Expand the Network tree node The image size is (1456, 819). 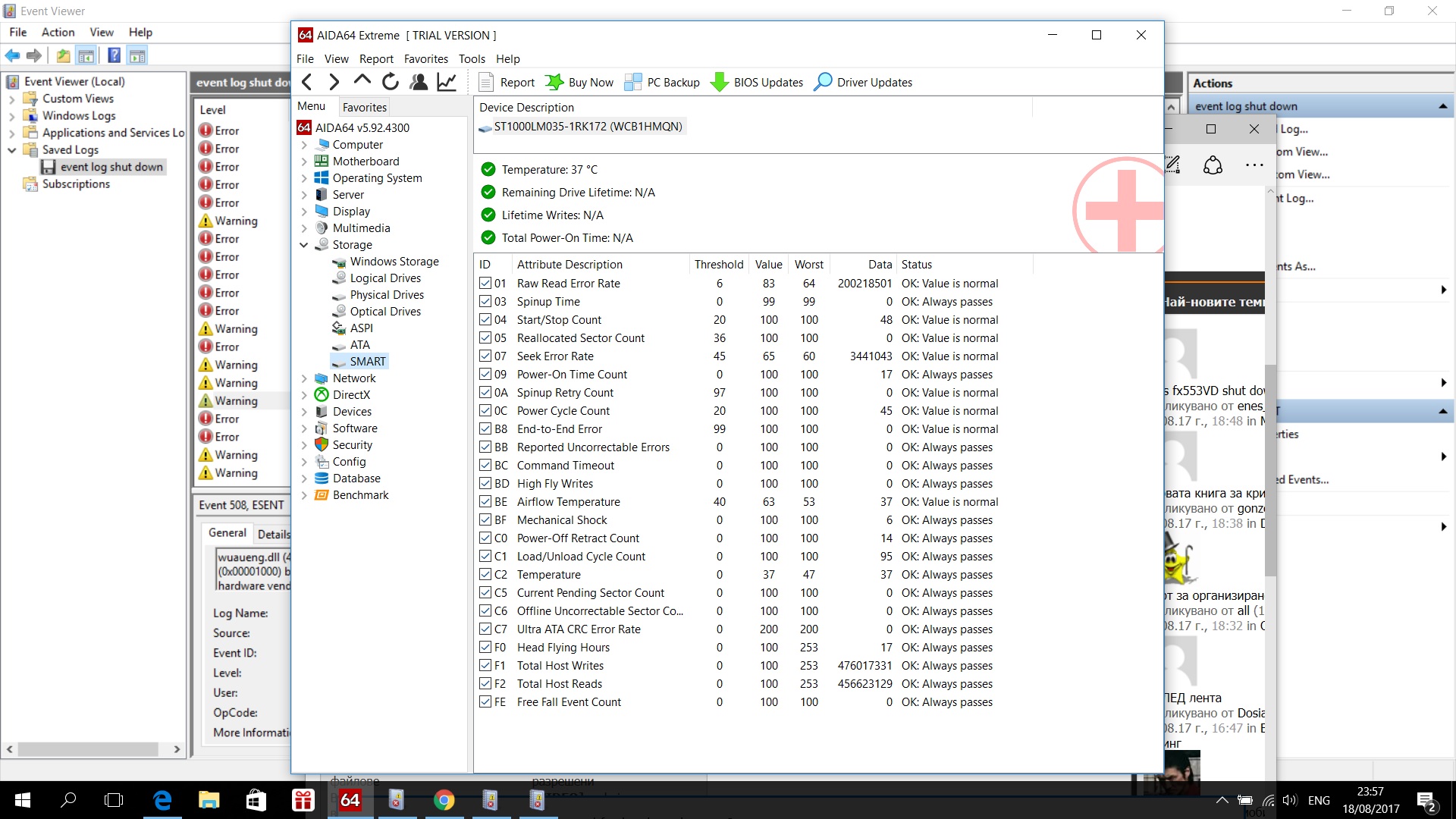304,378
